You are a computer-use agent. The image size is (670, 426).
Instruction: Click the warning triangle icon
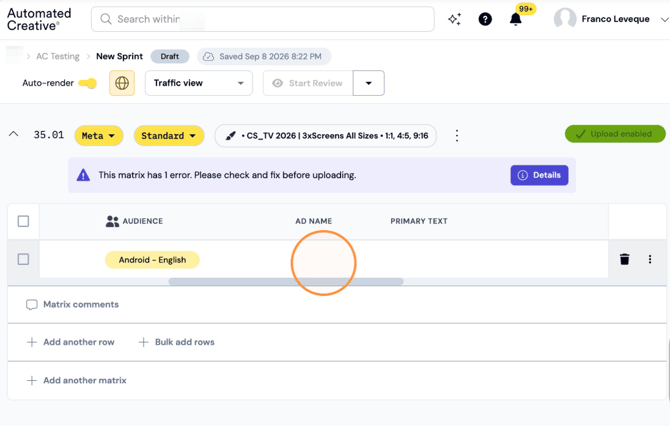coord(83,175)
